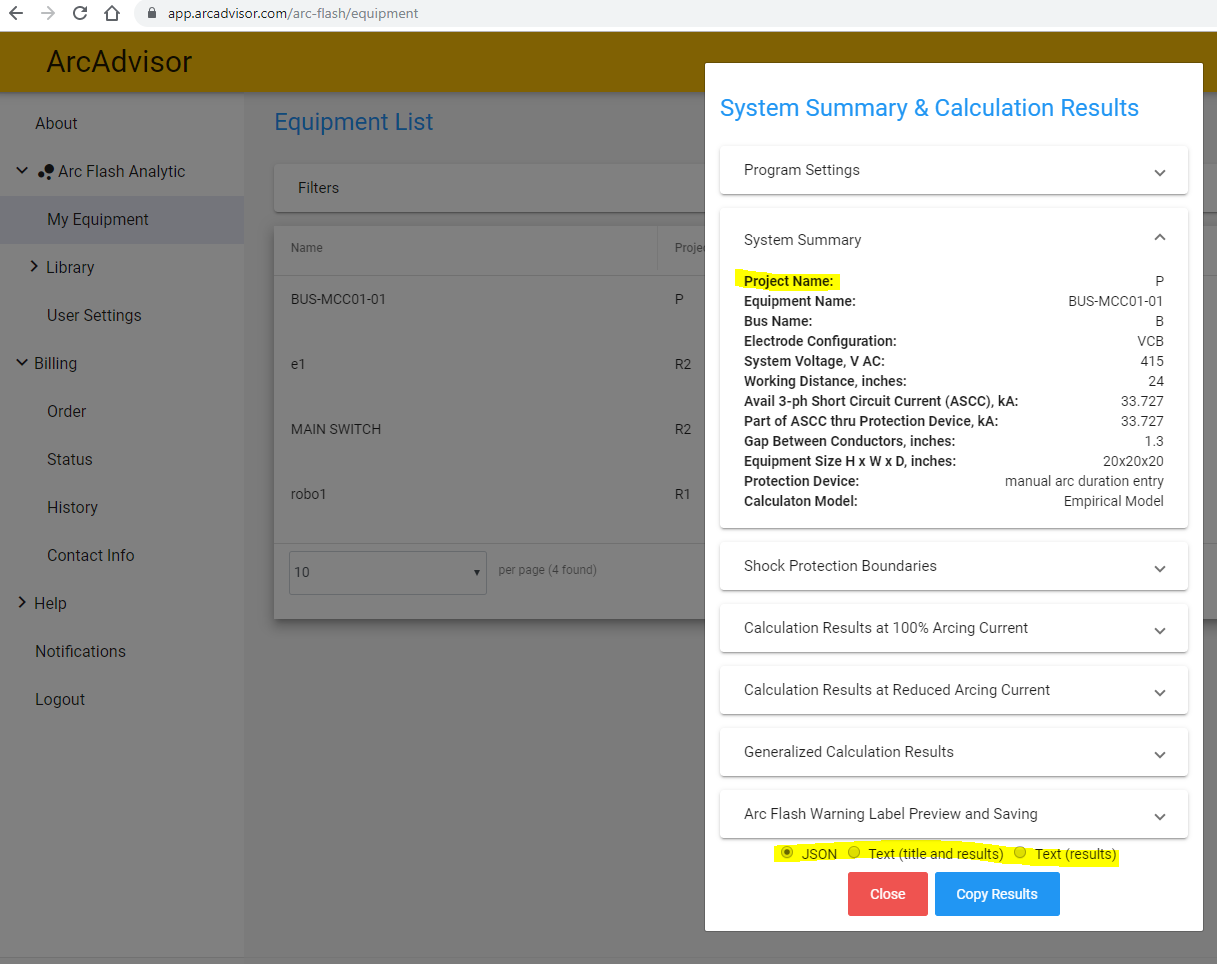Expand Calculation Results at 100% Arcing Current
The width and height of the screenshot is (1217, 964).
coord(954,628)
